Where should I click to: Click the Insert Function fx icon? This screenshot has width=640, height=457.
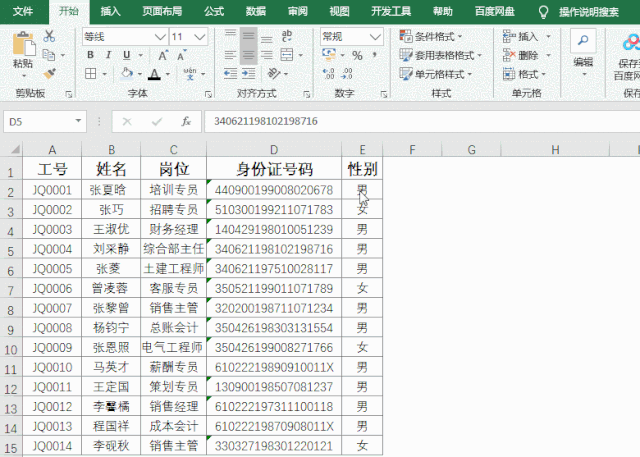186,122
